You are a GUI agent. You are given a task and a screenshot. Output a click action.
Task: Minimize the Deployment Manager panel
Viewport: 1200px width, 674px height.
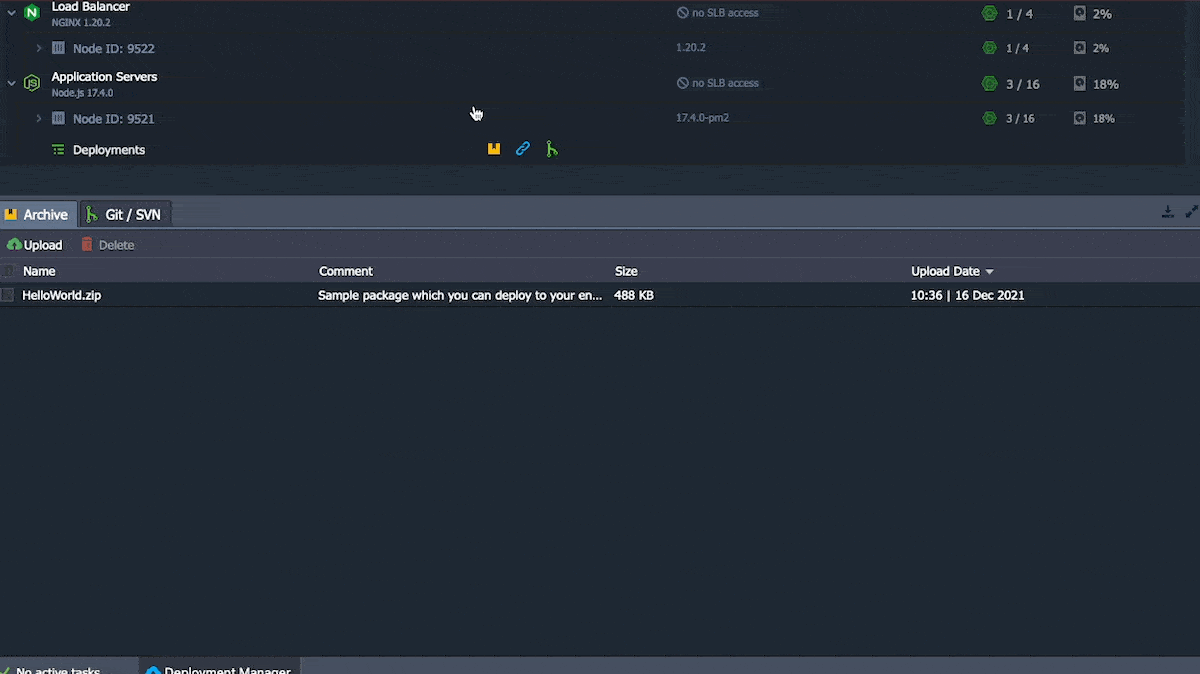pyautogui.click(x=1167, y=212)
